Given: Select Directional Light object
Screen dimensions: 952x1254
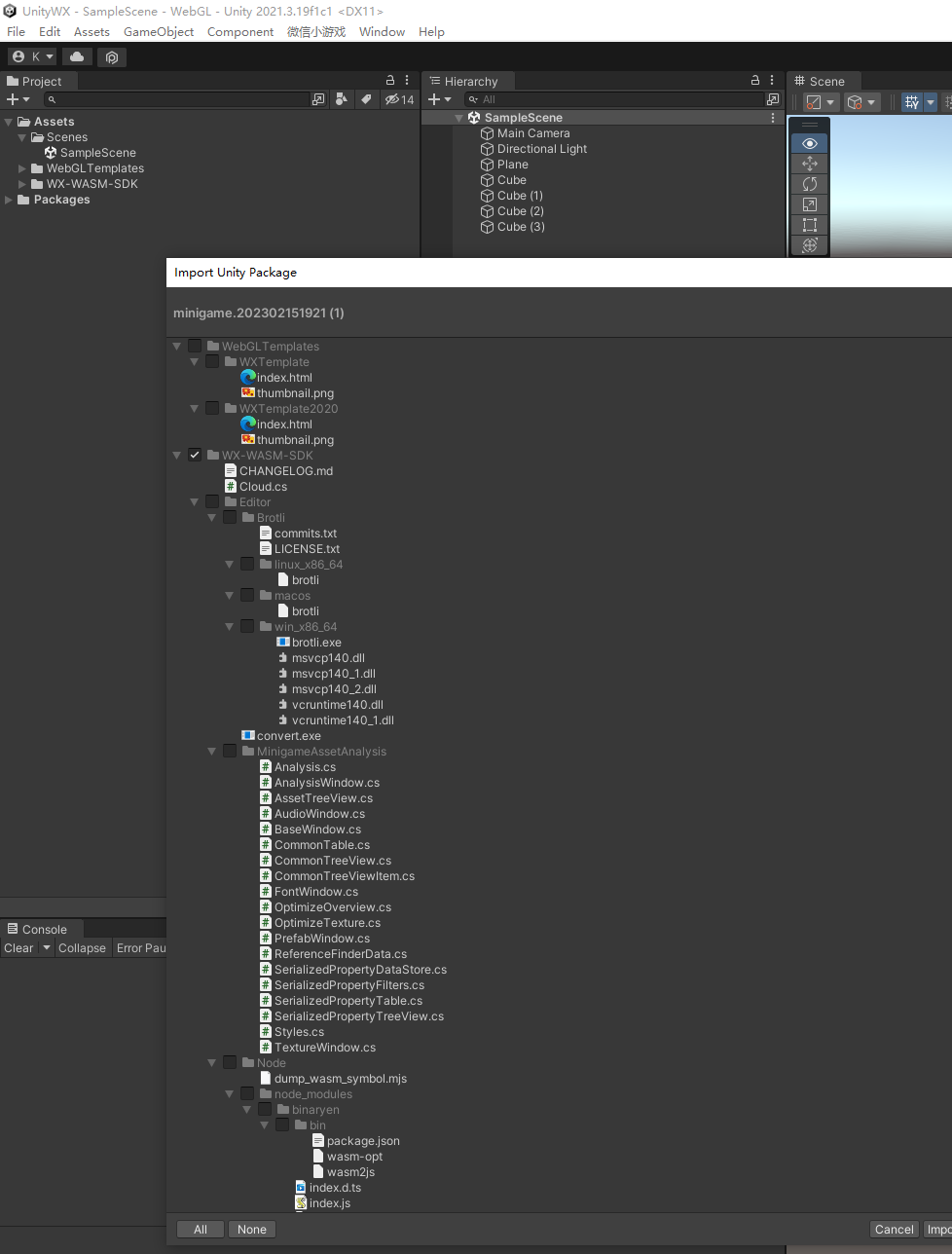Looking at the screenshot, I should pos(542,149).
